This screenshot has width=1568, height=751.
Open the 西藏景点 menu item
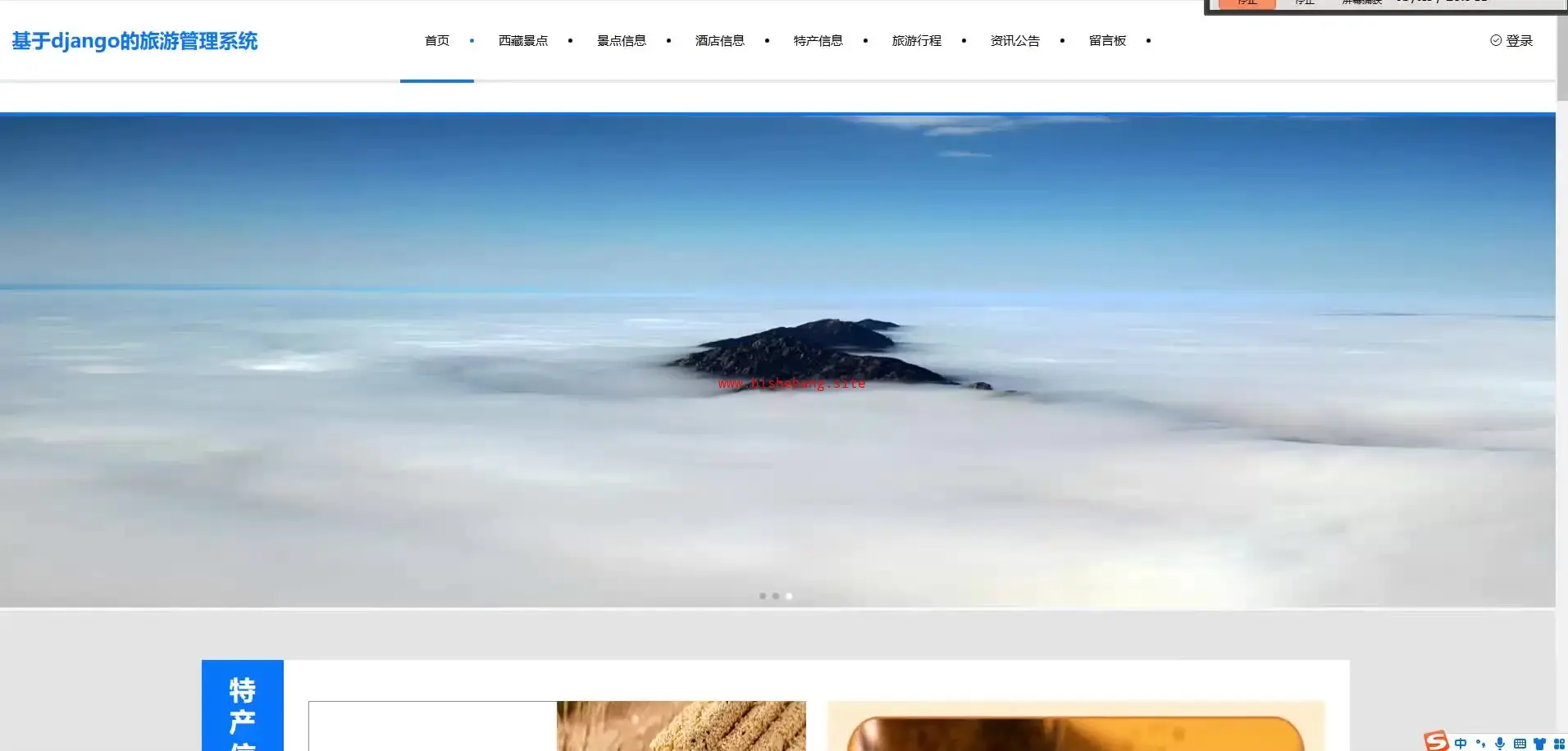point(523,40)
